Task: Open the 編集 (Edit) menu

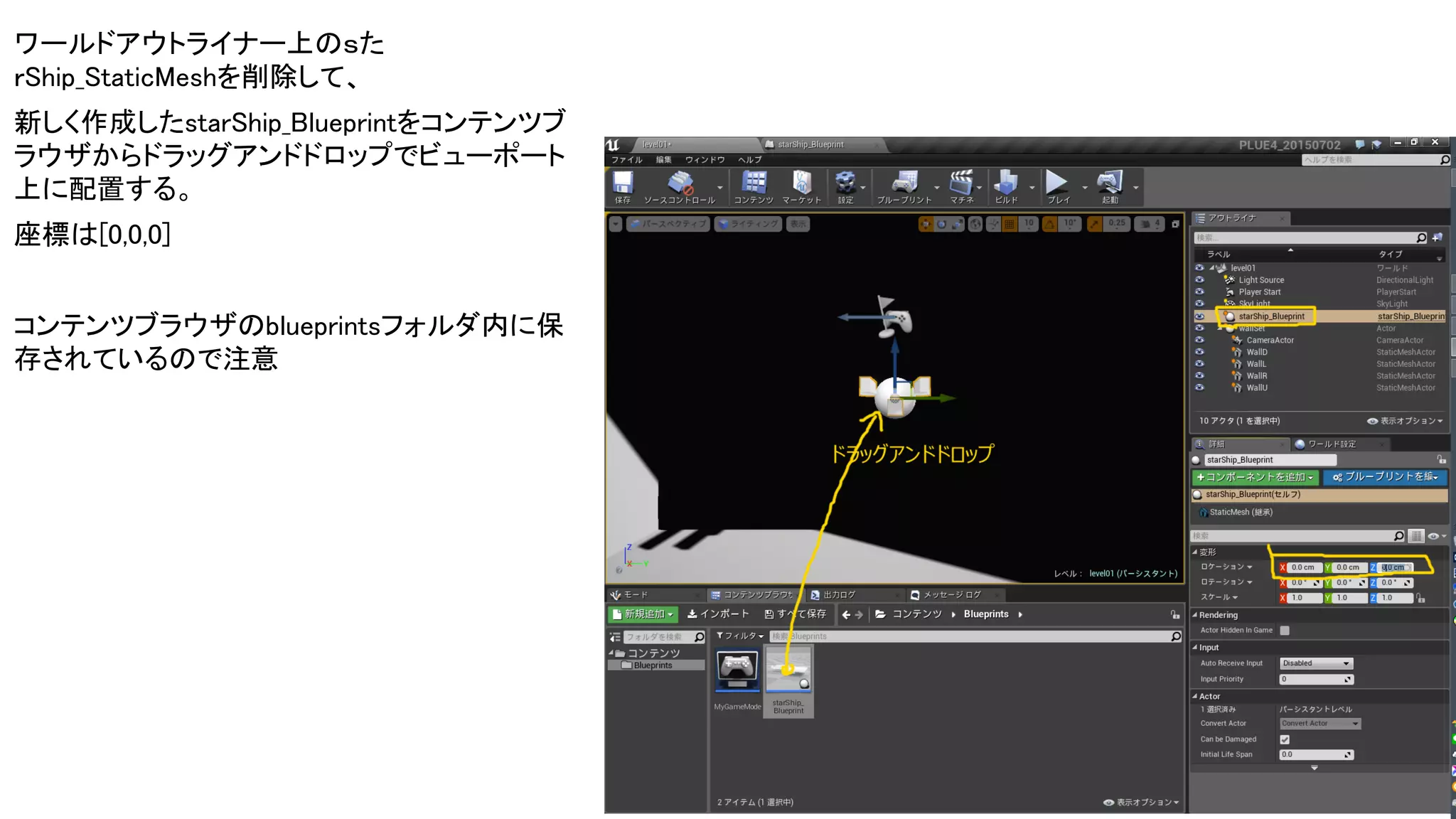Action: [x=663, y=160]
